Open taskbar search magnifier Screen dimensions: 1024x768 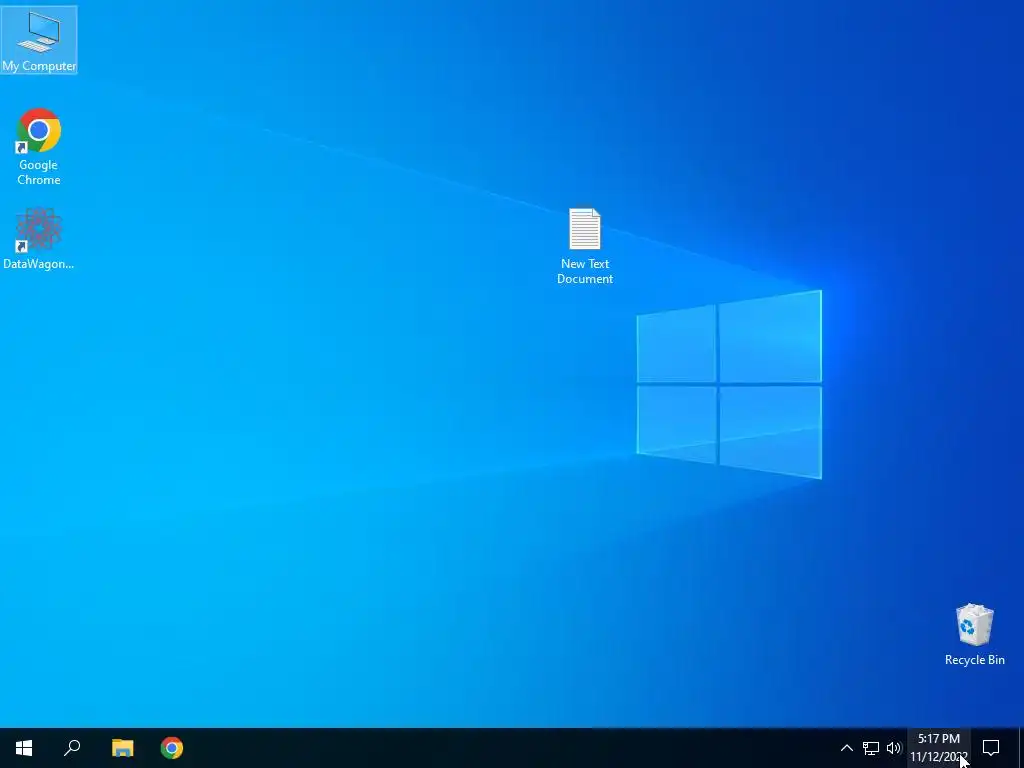click(72, 748)
